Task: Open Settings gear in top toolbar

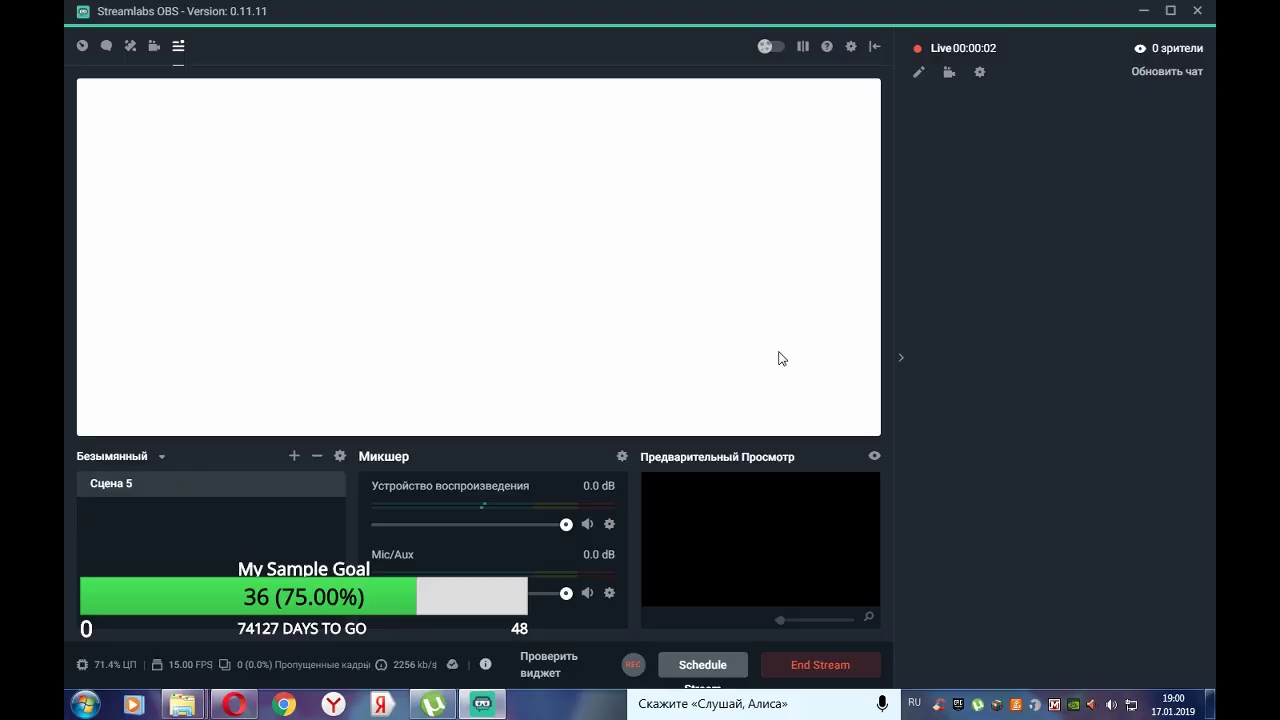Action: [851, 46]
